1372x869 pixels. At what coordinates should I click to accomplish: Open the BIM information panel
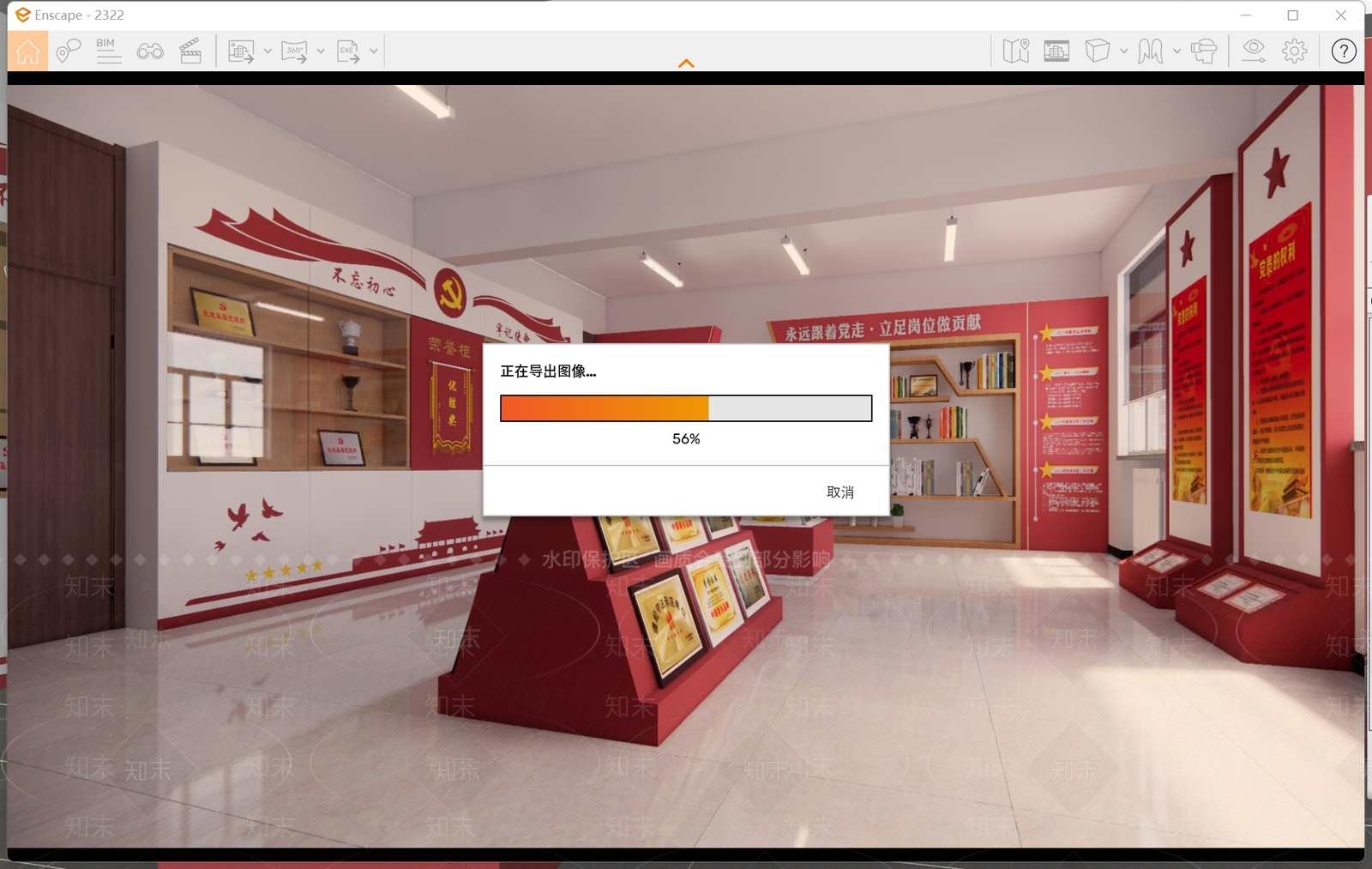(108, 51)
